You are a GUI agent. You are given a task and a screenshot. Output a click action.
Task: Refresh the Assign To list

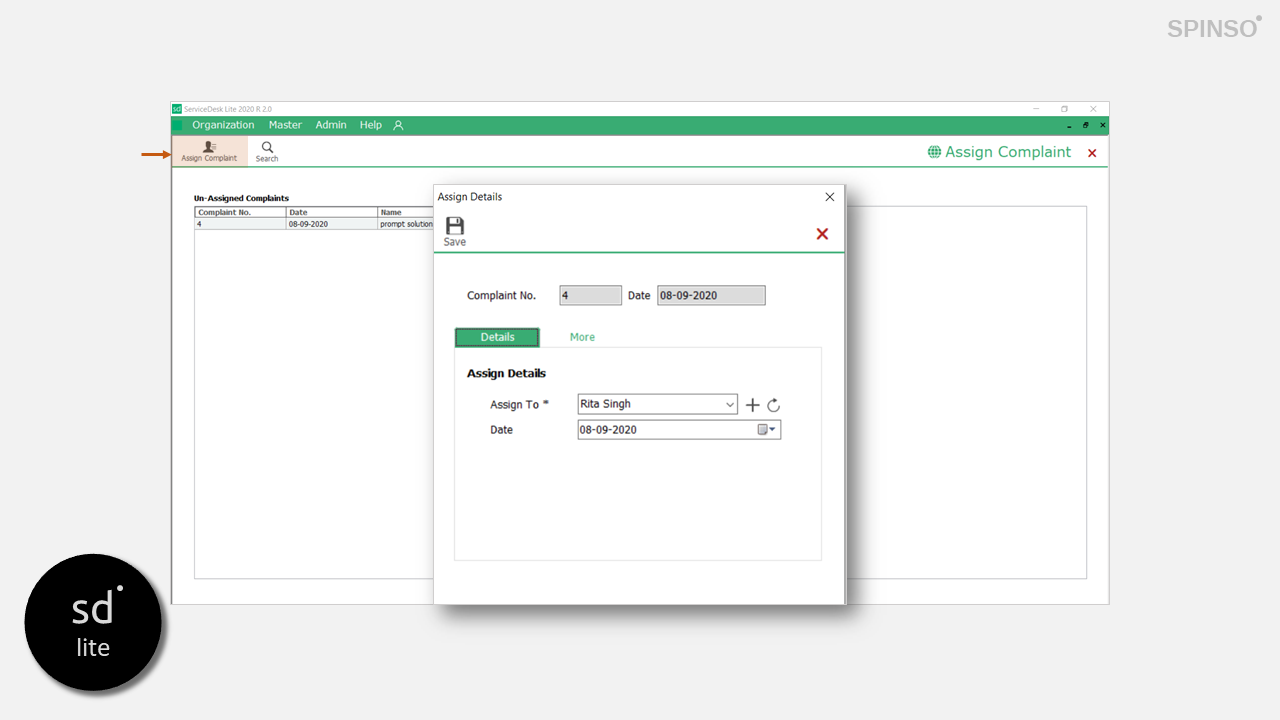(x=773, y=405)
